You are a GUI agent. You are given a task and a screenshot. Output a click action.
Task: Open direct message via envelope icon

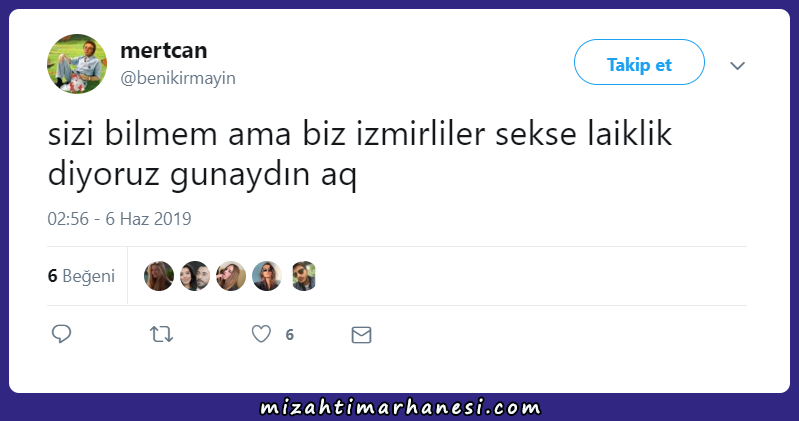361,335
